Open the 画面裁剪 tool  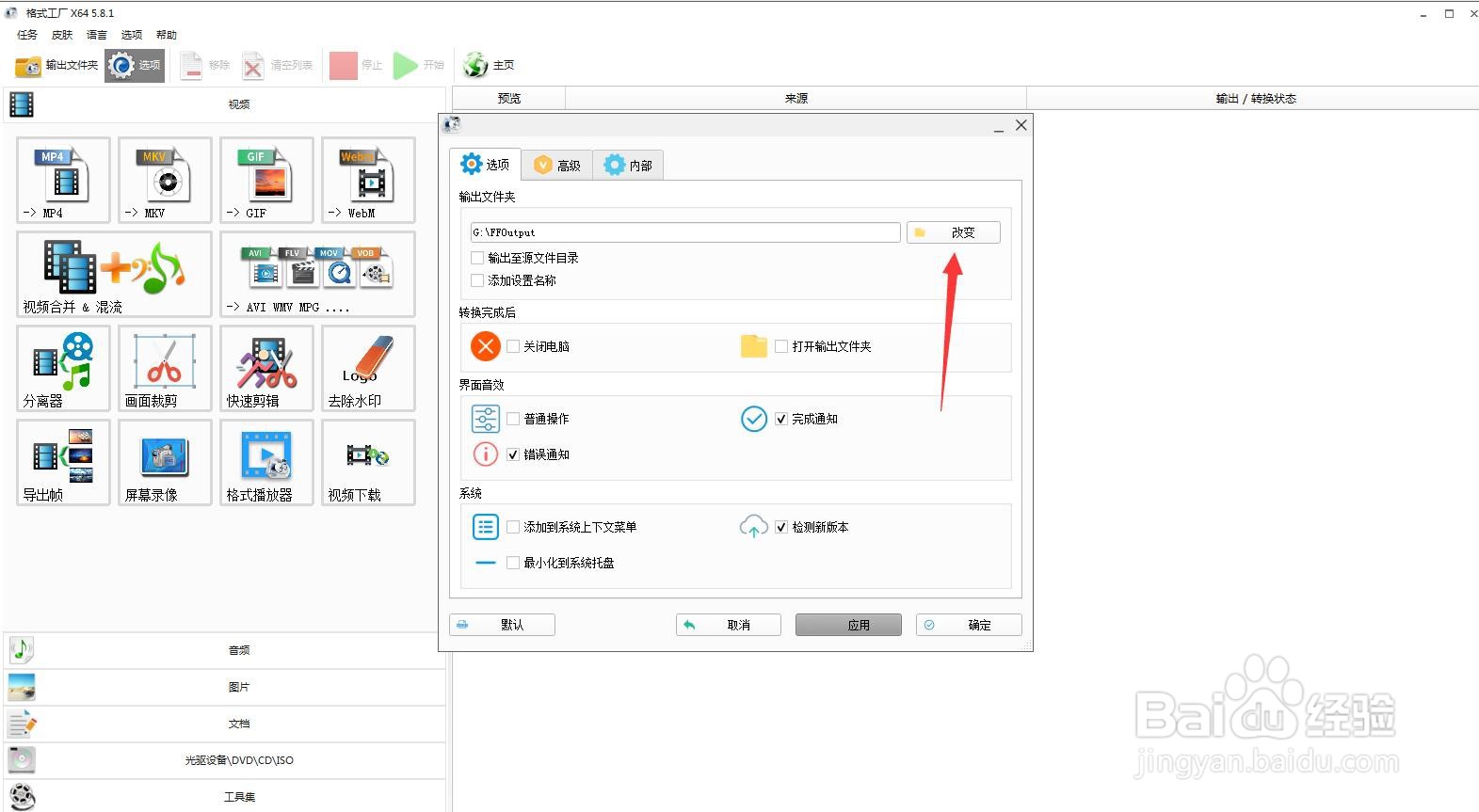[x=165, y=368]
